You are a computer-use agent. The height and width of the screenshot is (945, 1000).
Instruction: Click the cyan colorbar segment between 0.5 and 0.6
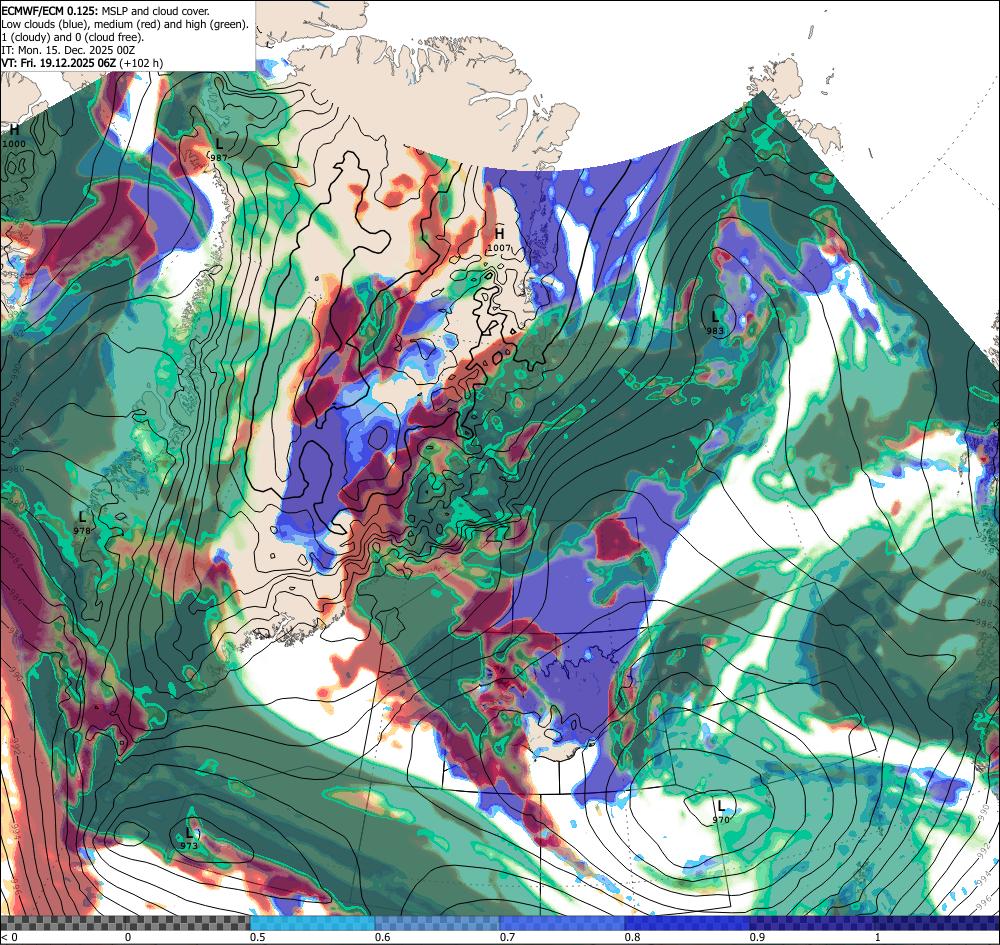pos(312,923)
